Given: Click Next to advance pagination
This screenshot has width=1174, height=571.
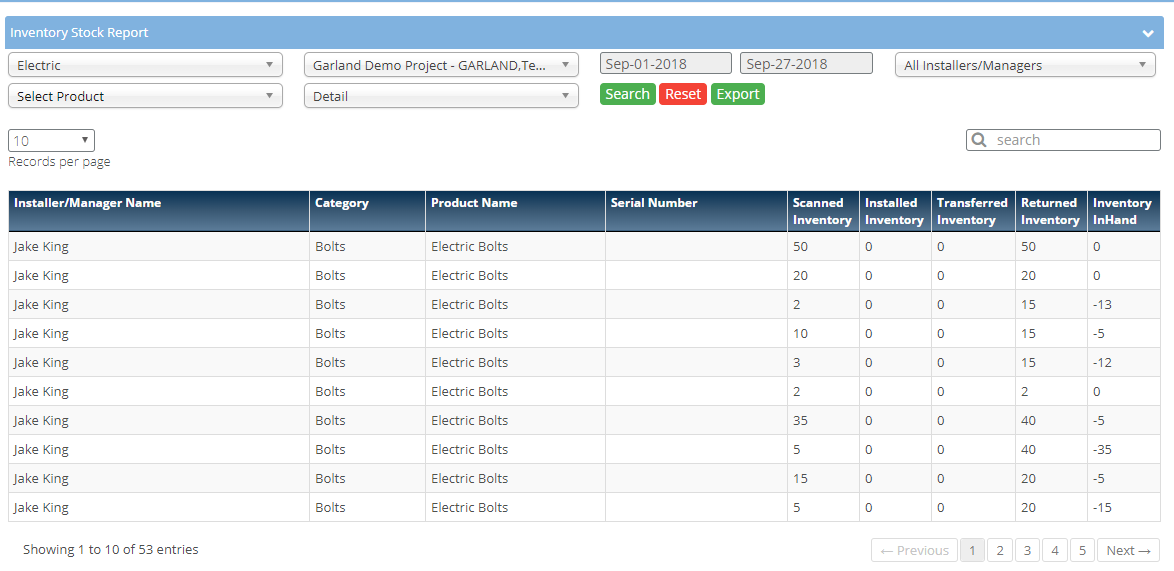Looking at the screenshot, I should tap(1128, 550).
